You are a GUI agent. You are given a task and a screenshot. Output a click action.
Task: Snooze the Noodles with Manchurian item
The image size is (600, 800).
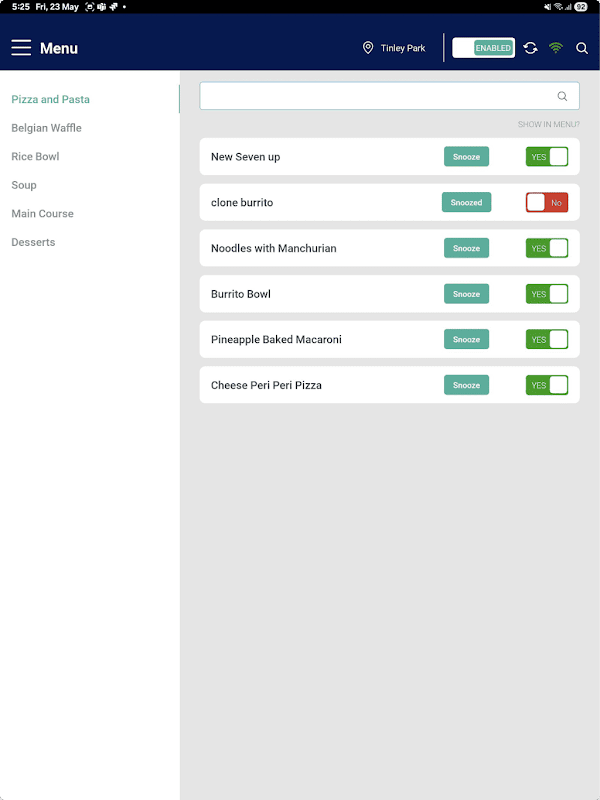(x=466, y=248)
